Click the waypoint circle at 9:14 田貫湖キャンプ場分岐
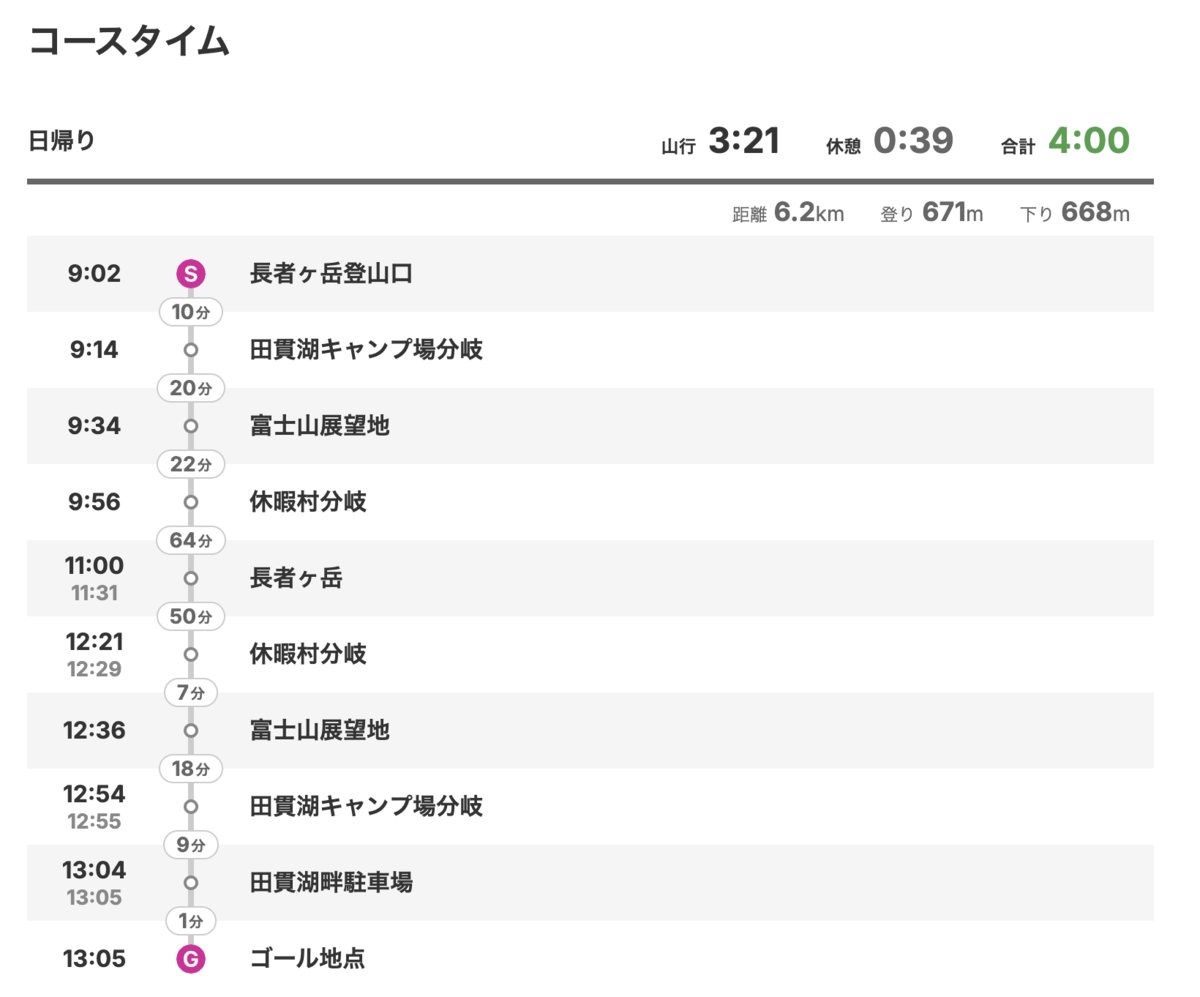1200x997 pixels. click(190, 350)
